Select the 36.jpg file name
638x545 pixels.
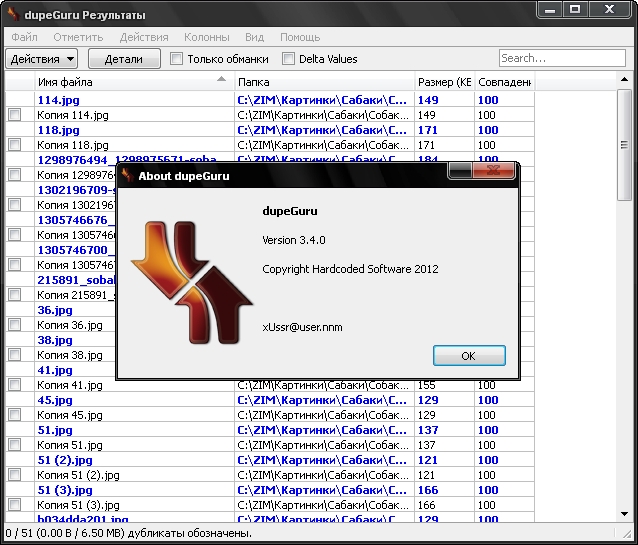tap(55, 310)
